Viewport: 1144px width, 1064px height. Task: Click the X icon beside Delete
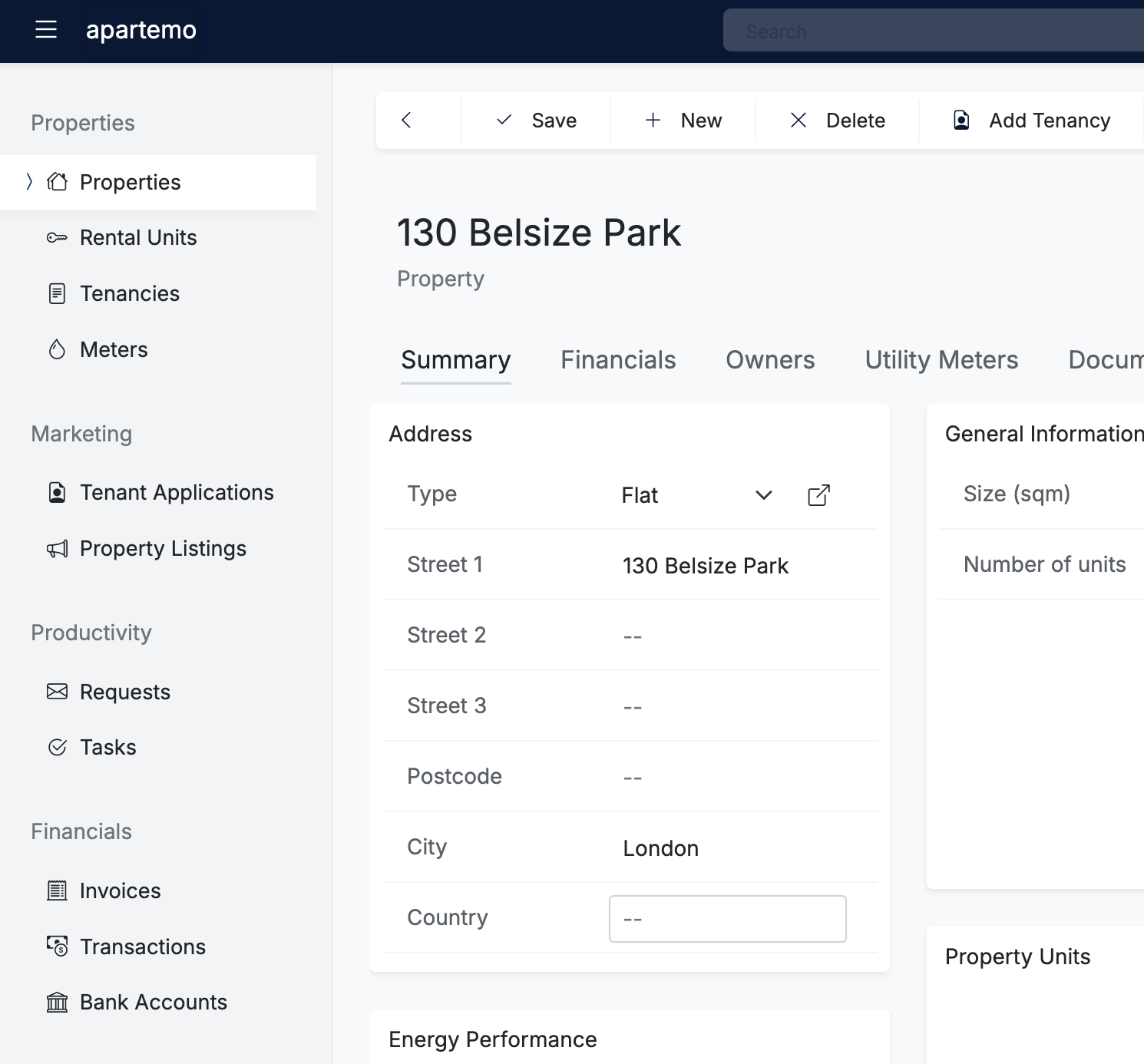click(x=798, y=120)
